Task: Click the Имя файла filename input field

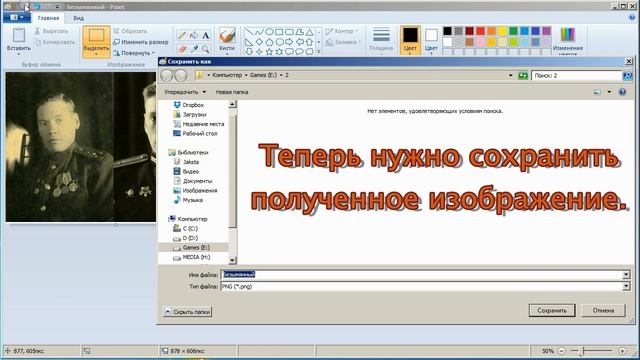Action: [422, 275]
